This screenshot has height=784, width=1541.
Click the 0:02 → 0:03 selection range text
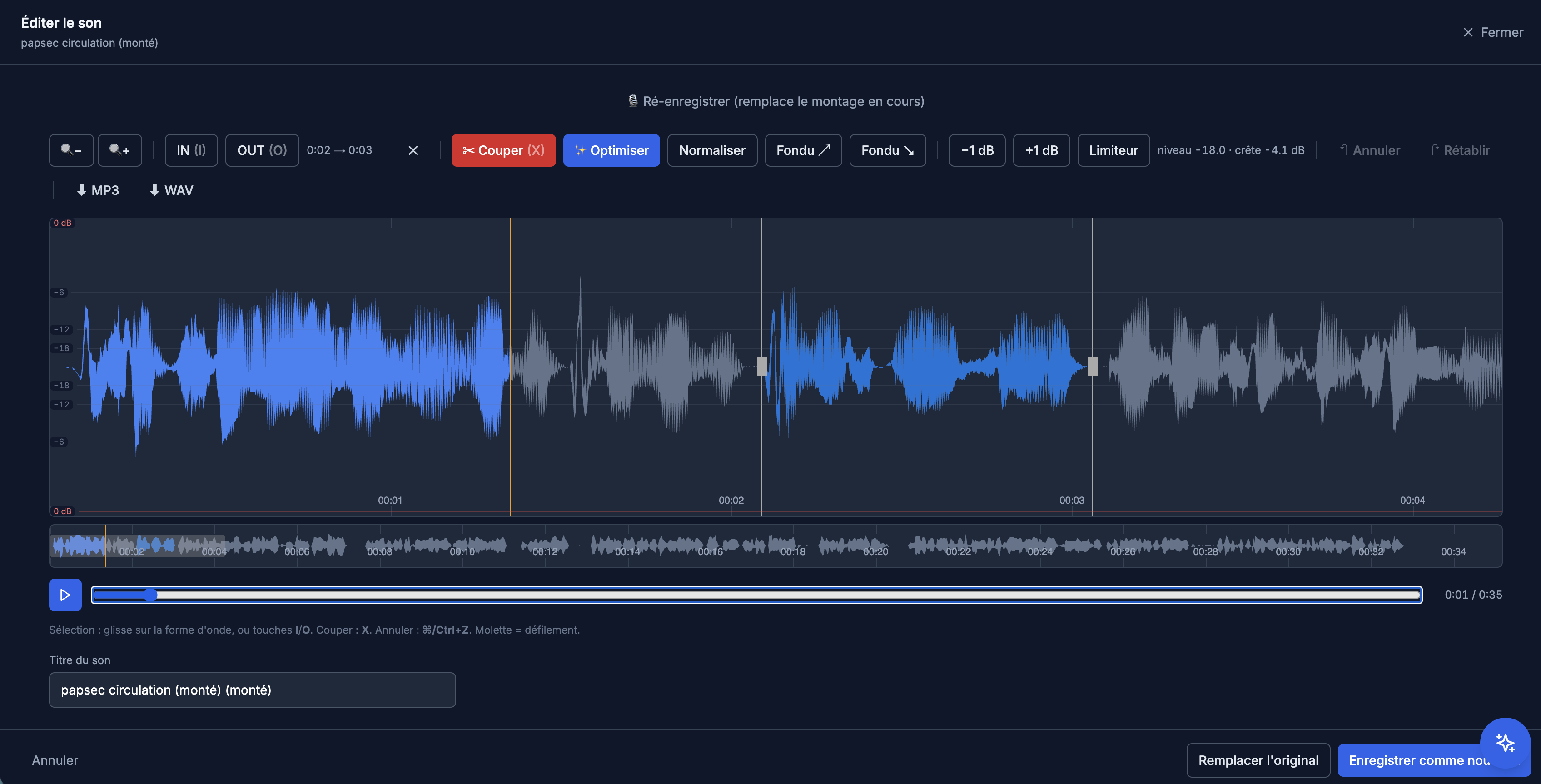pyautogui.click(x=339, y=150)
